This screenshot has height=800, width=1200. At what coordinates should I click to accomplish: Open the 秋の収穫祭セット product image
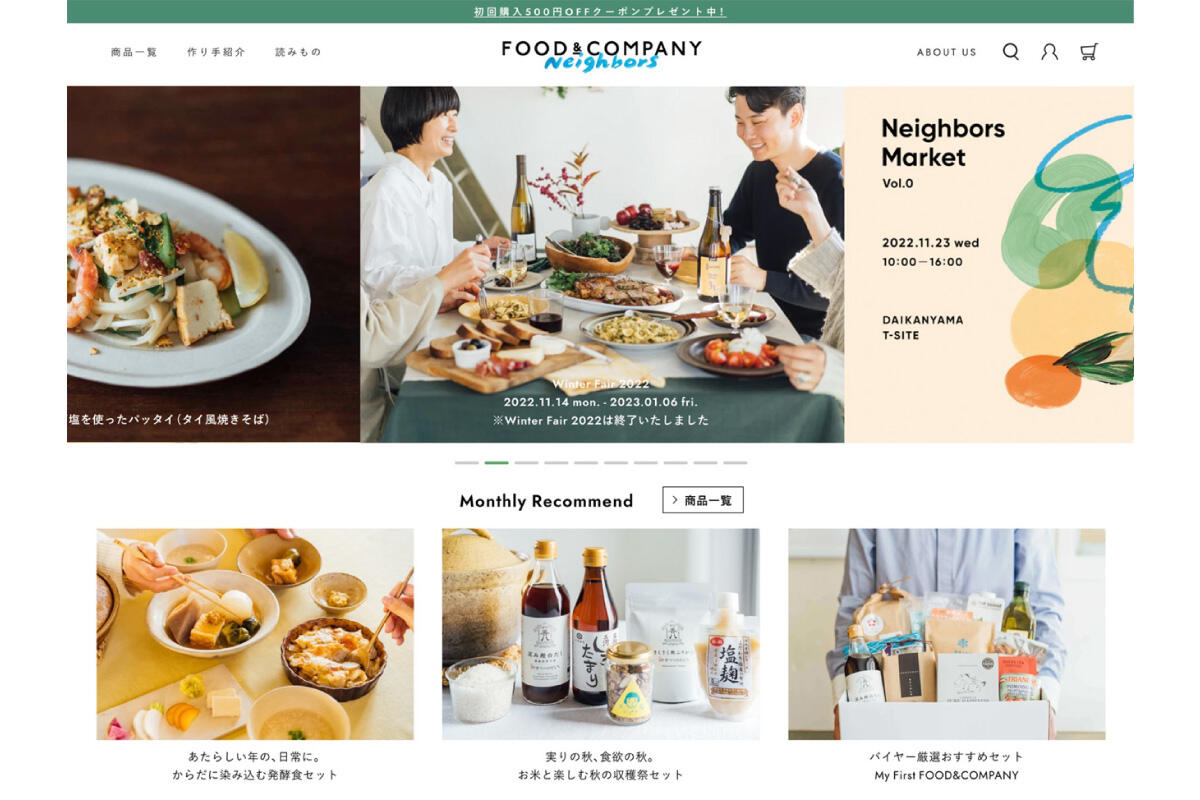point(601,634)
